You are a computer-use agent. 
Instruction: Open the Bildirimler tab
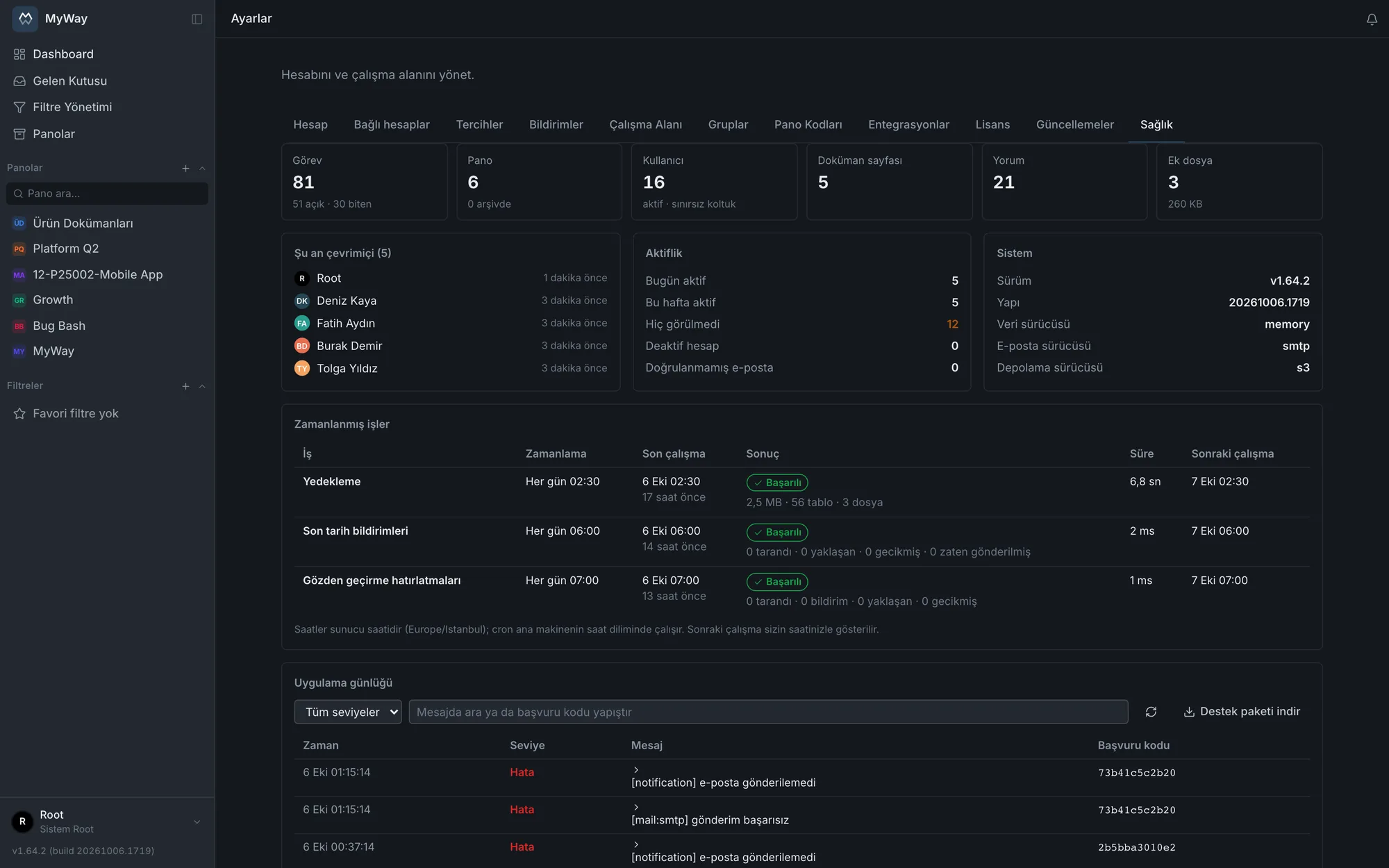tap(556, 125)
